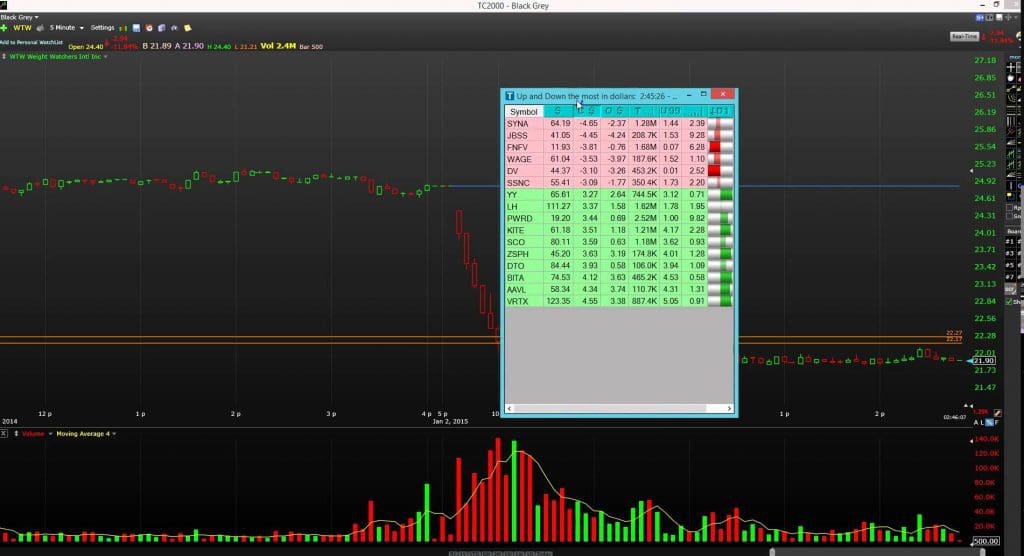
Task: Select the highlighted percent scale option
Action: pos(989,423)
